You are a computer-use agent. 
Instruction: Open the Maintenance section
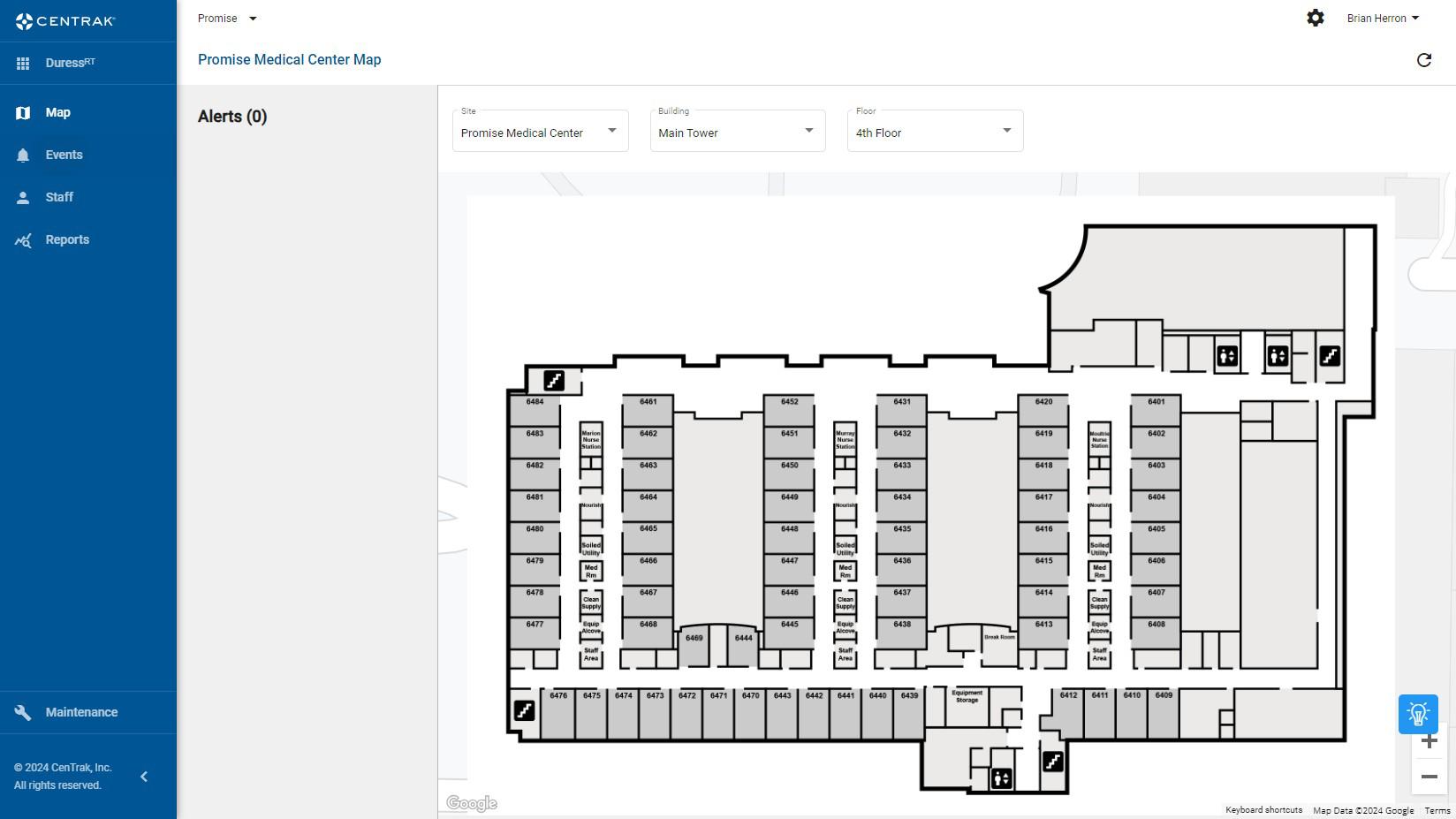click(88, 713)
